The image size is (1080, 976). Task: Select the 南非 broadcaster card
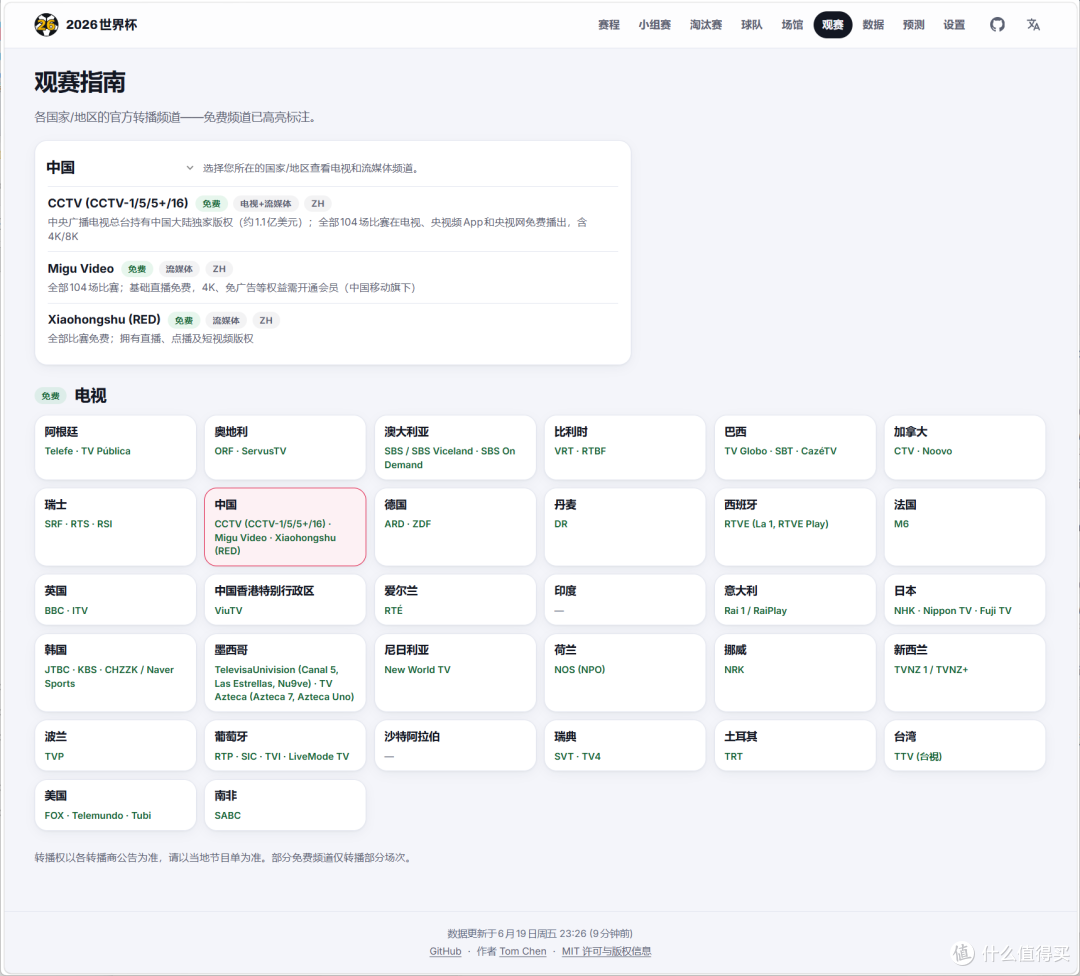285,805
